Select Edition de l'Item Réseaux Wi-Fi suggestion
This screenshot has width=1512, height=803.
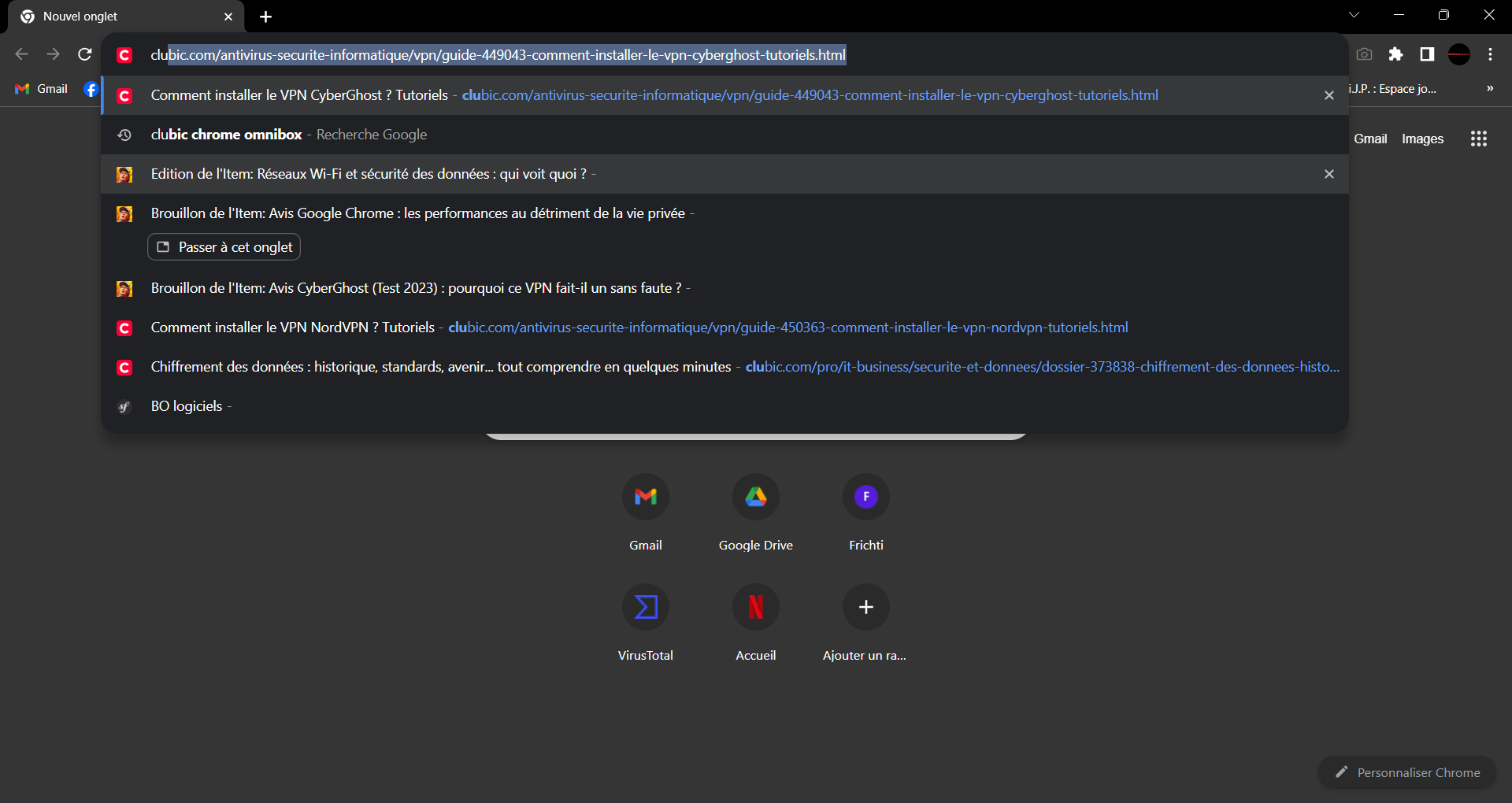[724, 174]
